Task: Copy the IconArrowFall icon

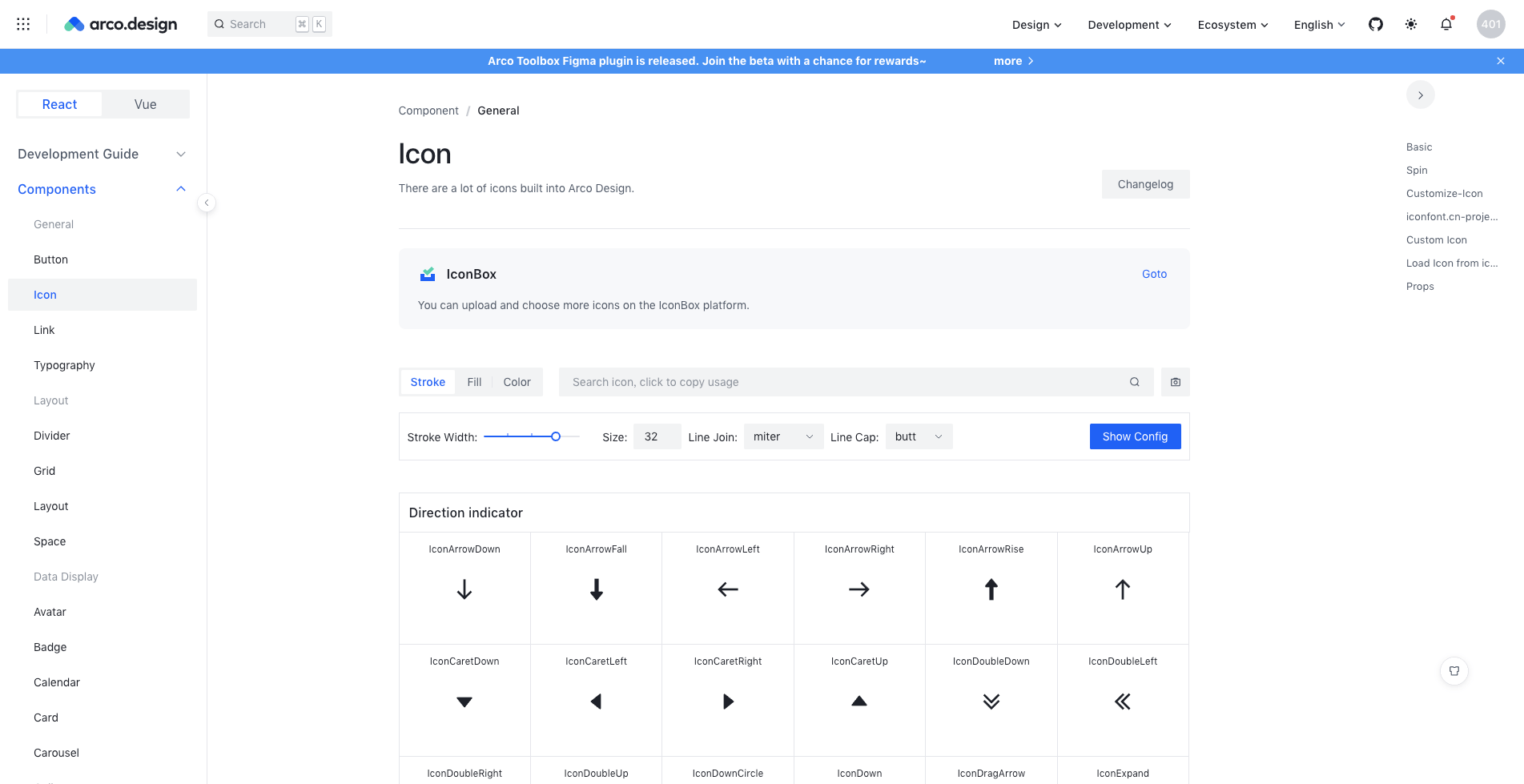Action: (x=596, y=589)
